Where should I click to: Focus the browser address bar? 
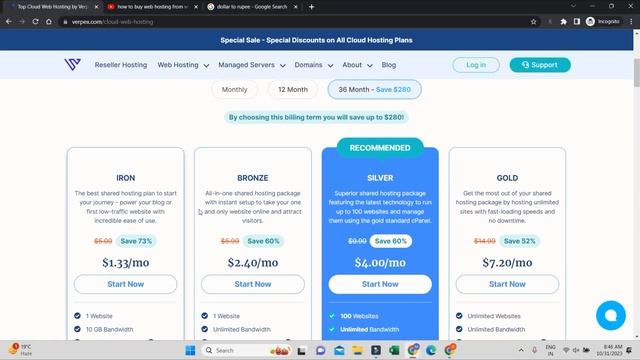[x=294, y=22]
